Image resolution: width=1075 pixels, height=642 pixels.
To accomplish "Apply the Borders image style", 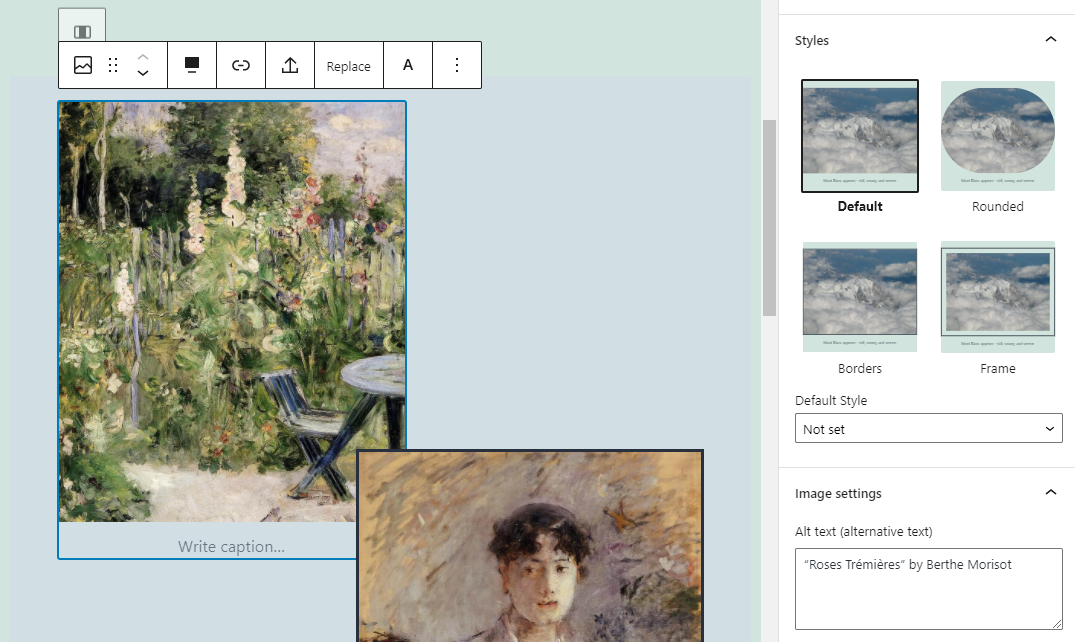I will pos(859,296).
